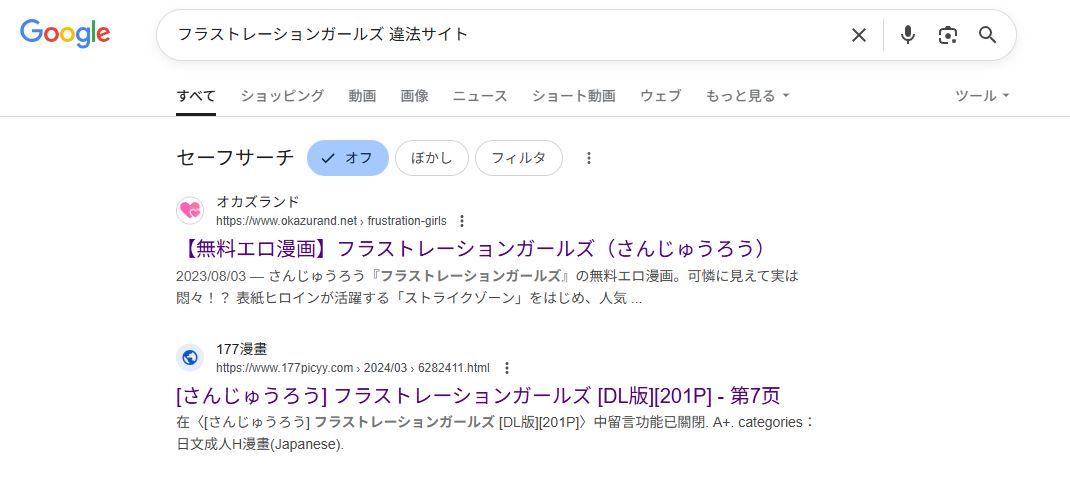This screenshot has width=1070, height=478.
Task: Click the 177picyy.com URL breadcrumb
Action: coord(353,369)
